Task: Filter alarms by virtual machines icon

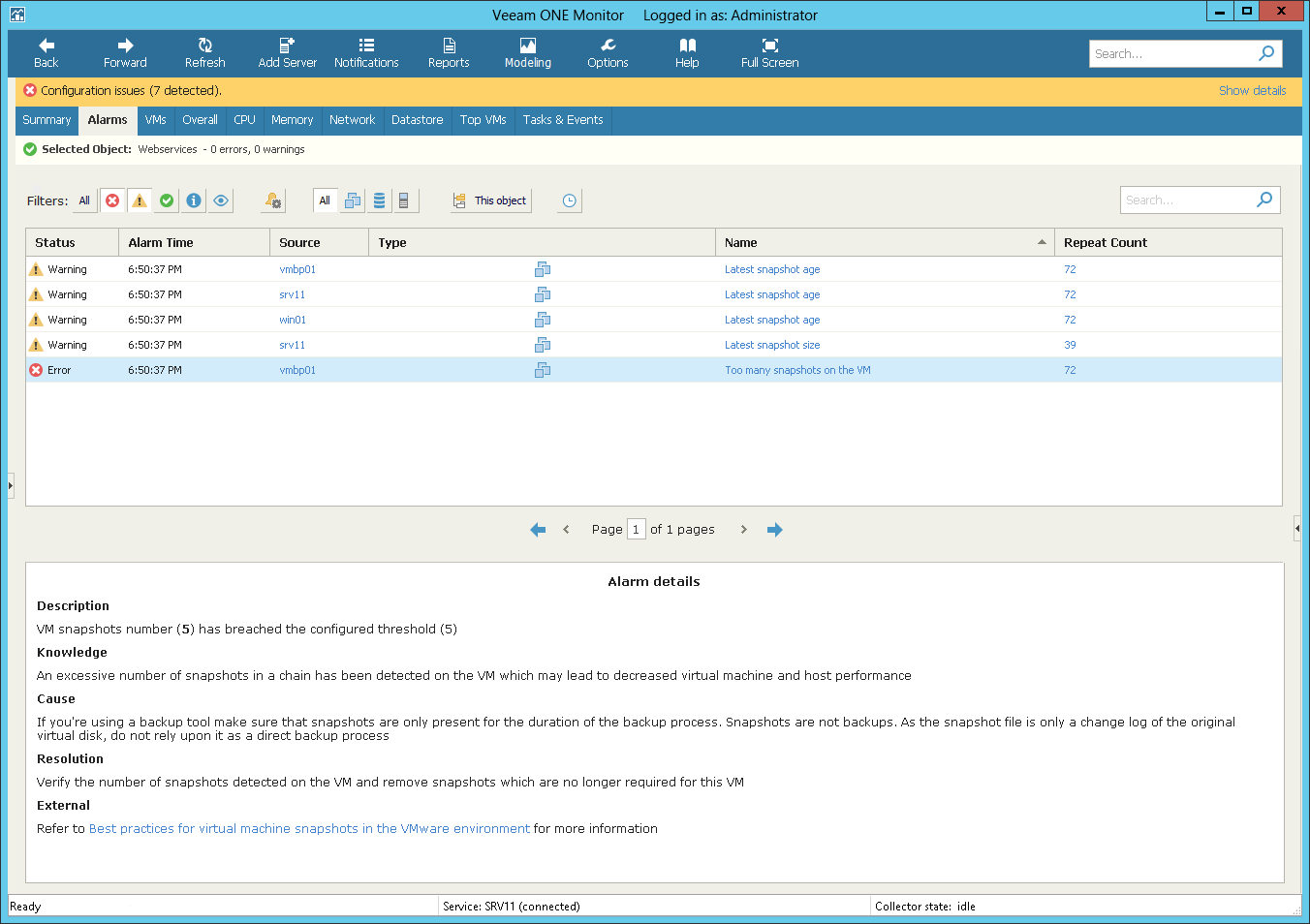Action: 353,200
